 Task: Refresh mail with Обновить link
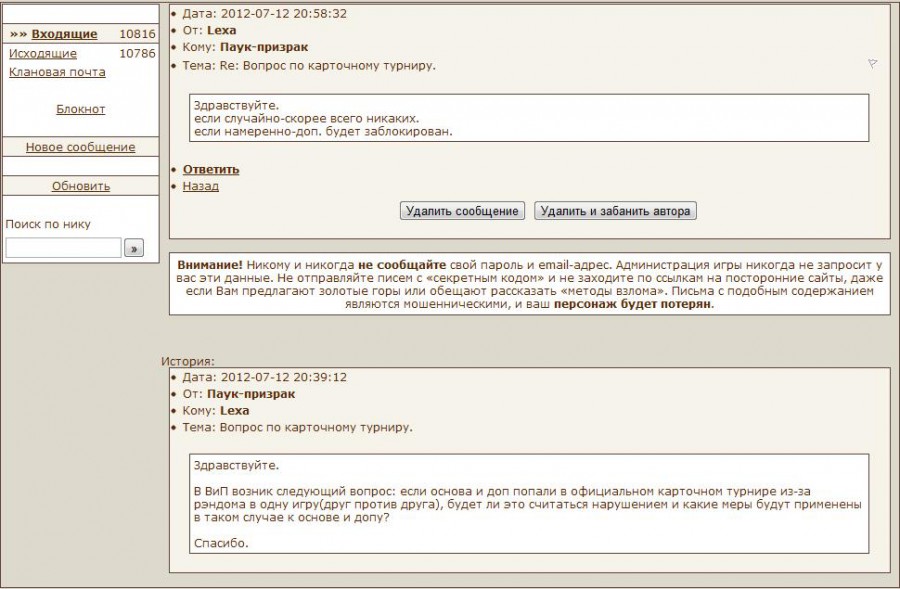[x=80, y=186]
